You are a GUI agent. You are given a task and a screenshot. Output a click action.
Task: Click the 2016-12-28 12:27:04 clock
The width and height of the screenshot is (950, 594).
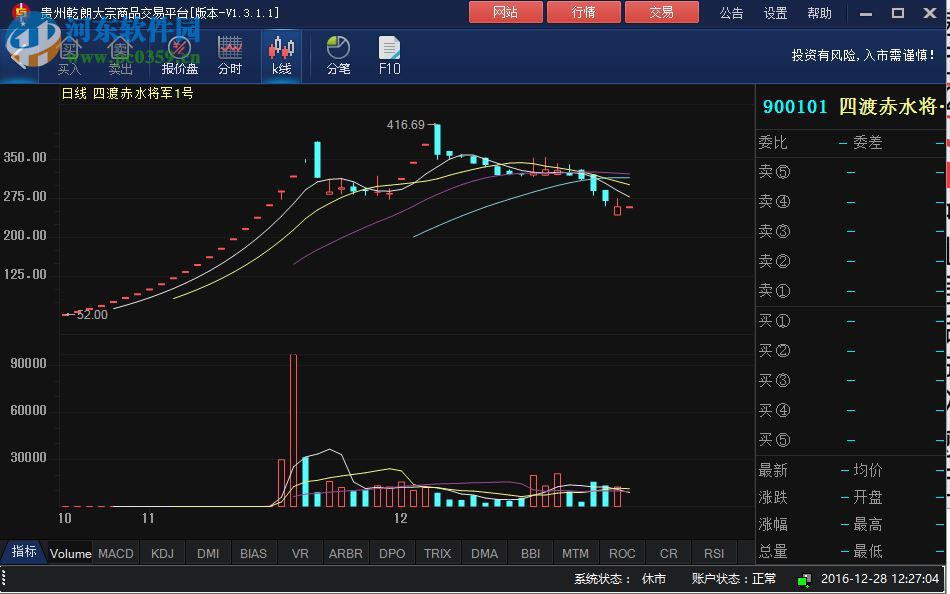point(880,579)
